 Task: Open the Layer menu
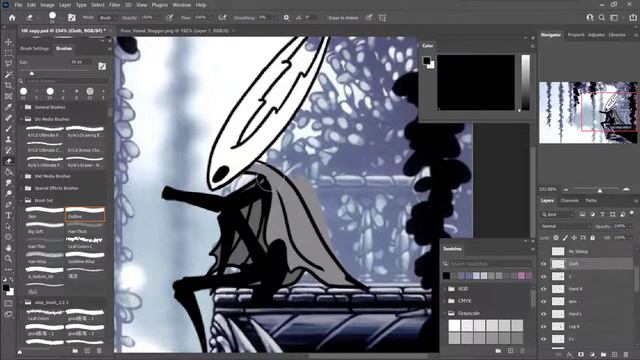coord(65,5)
